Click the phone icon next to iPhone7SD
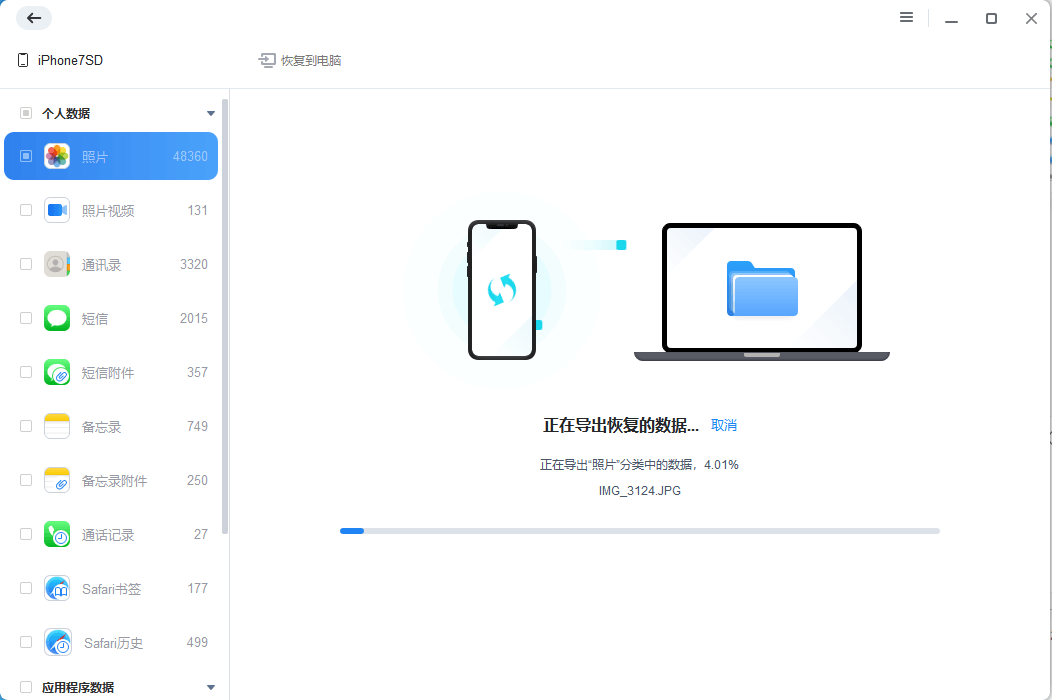This screenshot has width=1052, height=700. (x=22, y=59)
